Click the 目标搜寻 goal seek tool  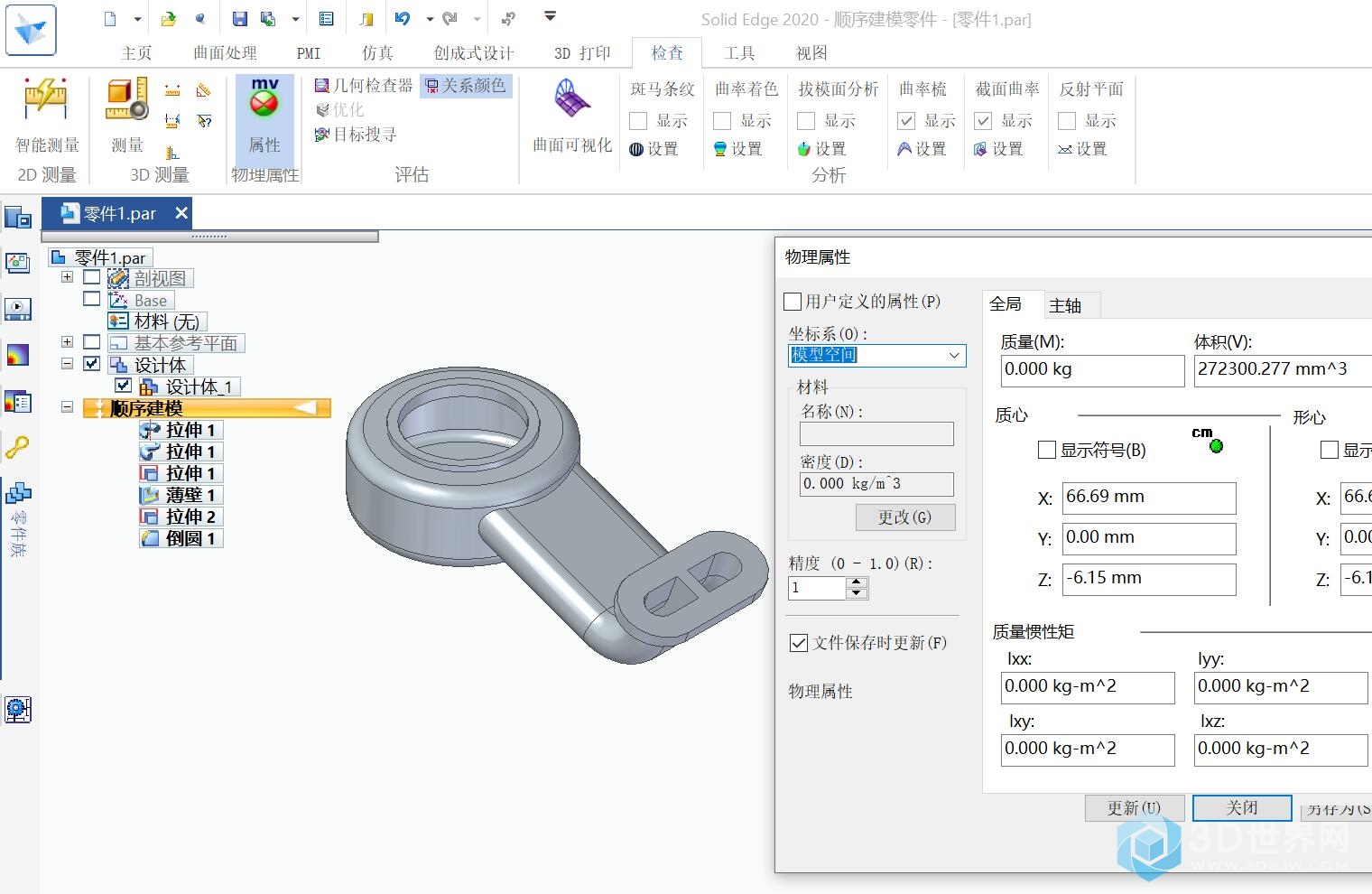355,135
